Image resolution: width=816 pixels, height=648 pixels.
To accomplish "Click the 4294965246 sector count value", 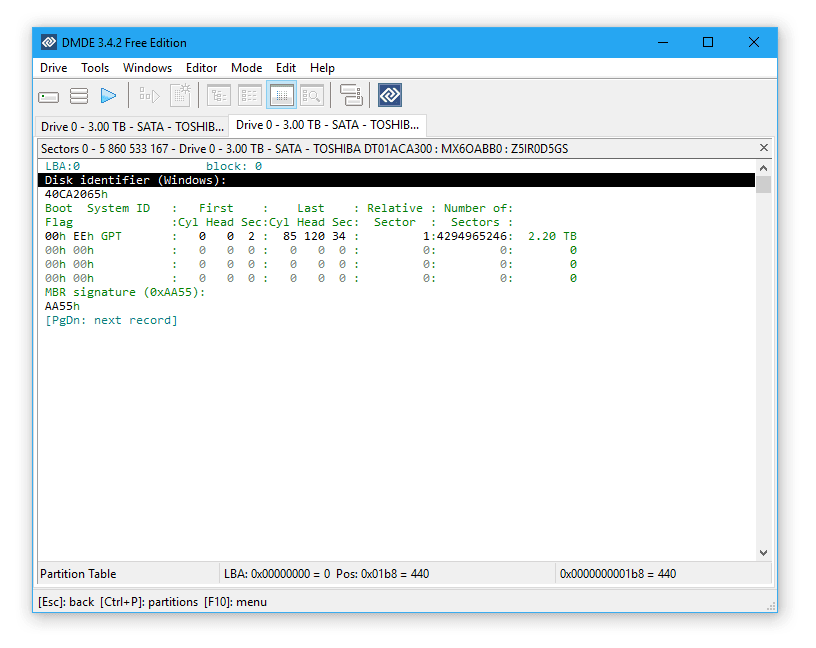I will click(472, 236).
